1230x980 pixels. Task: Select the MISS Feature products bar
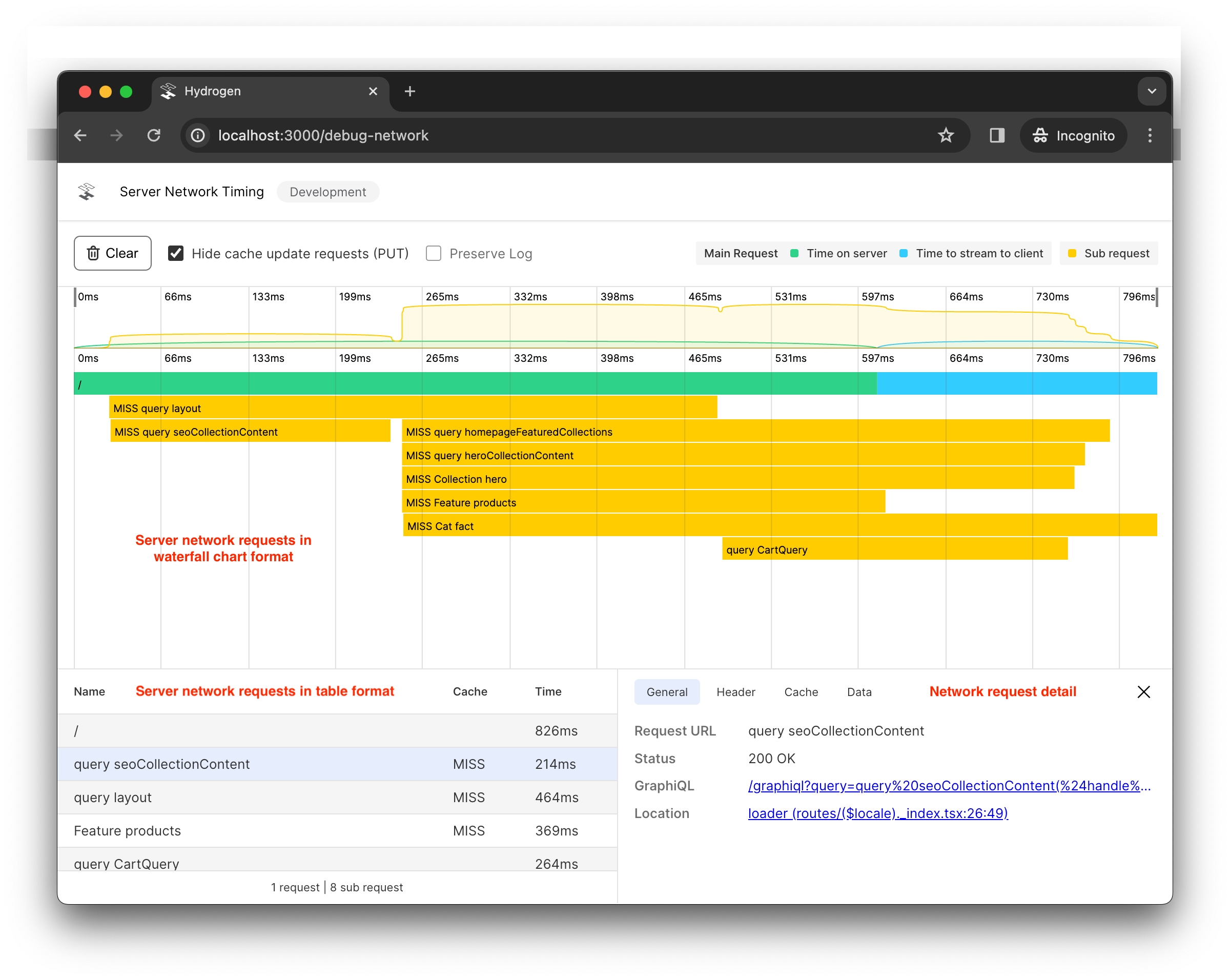pyautogui.click(x=644, y=502)
